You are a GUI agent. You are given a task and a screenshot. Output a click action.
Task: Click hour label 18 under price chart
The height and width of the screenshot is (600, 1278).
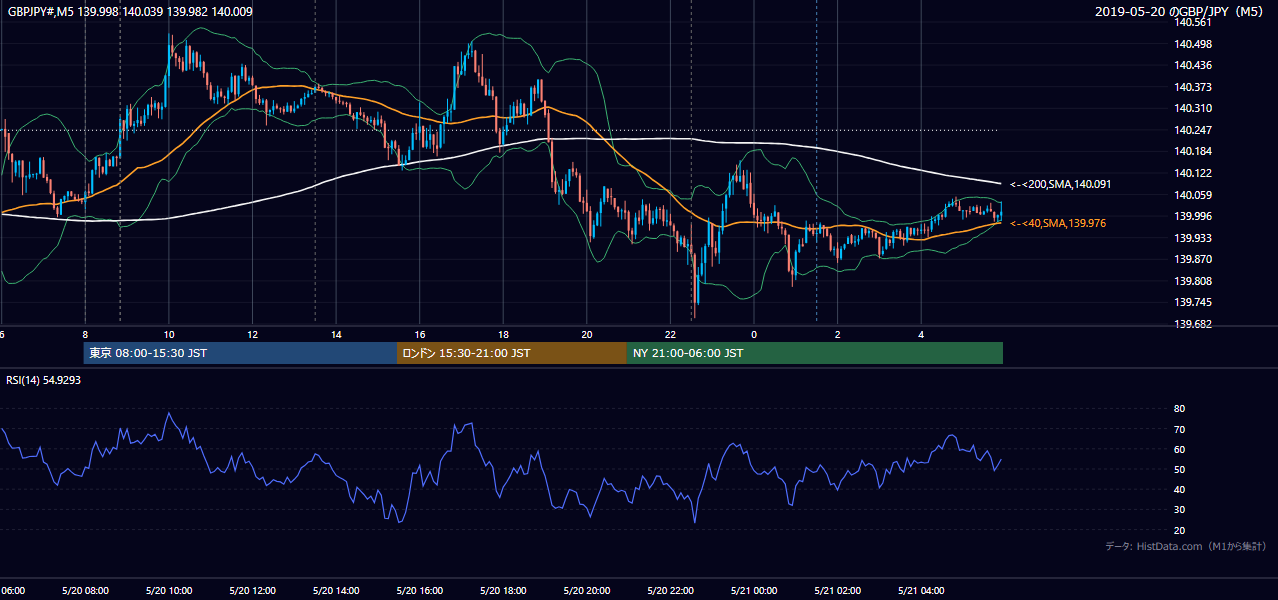click(x=503, y=335)
